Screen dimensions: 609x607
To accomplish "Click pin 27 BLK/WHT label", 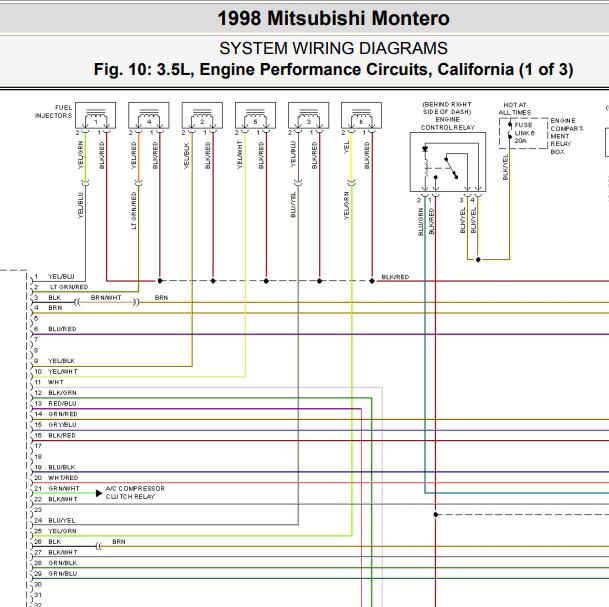I will [x=63, y=552].
